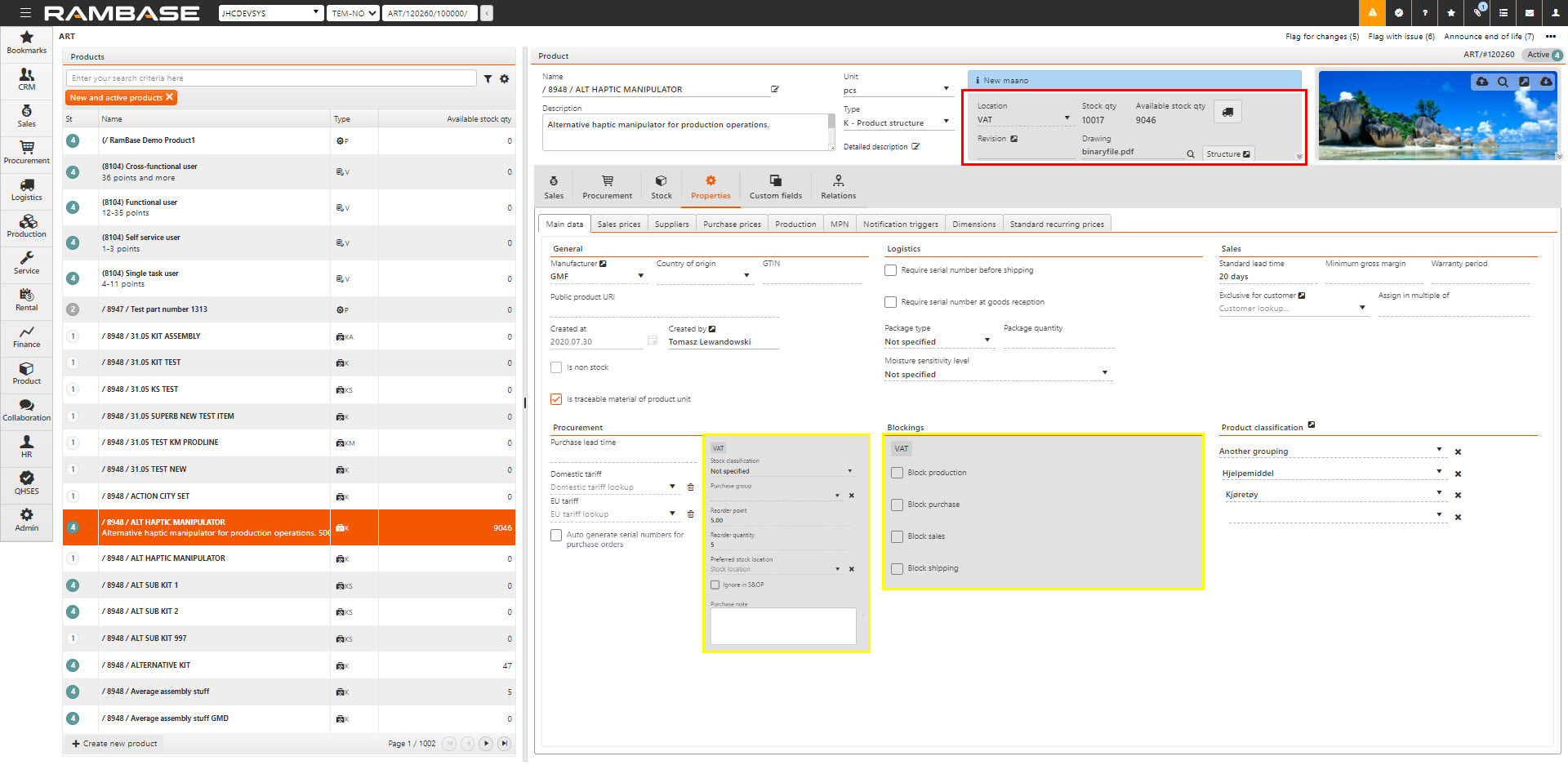
Task: Click Create new product button
Action: [114, 744]
